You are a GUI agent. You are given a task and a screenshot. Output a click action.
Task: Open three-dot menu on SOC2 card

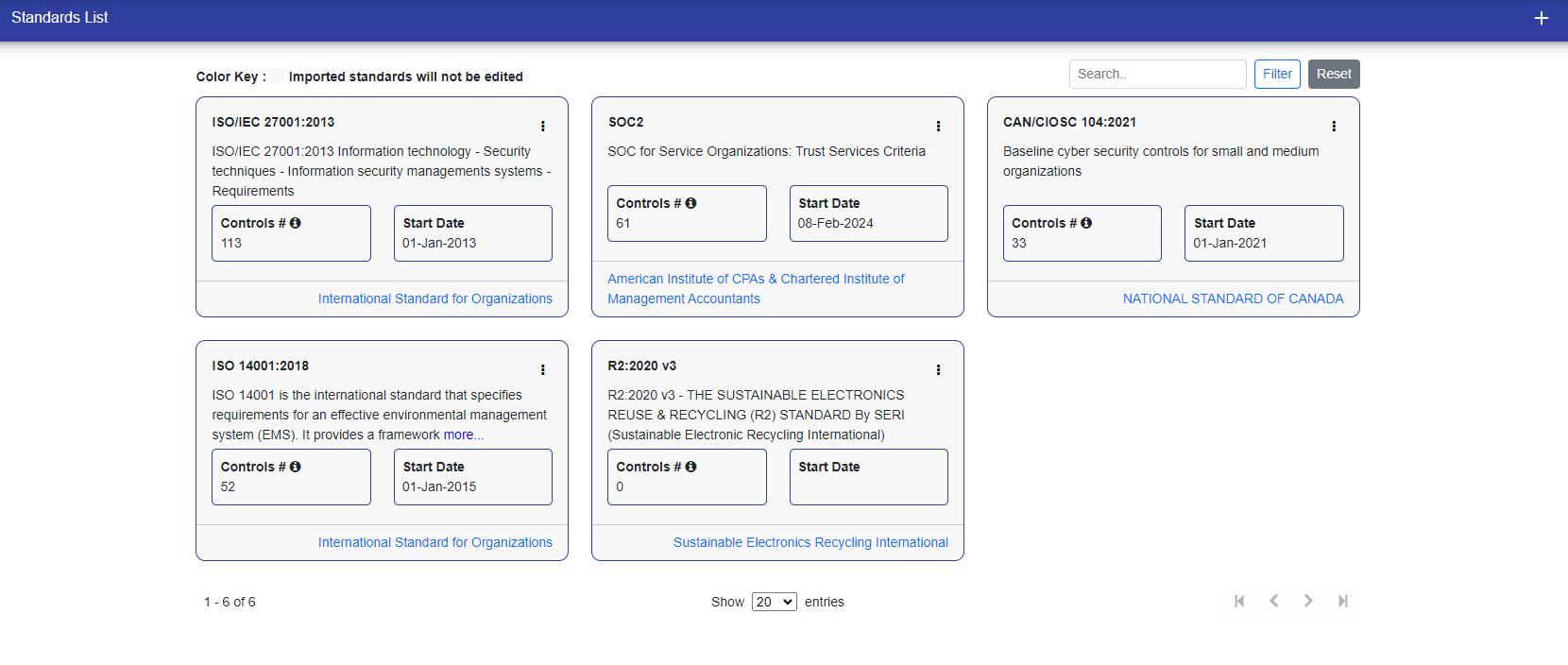pyautogui.click(x=938, y=126)
